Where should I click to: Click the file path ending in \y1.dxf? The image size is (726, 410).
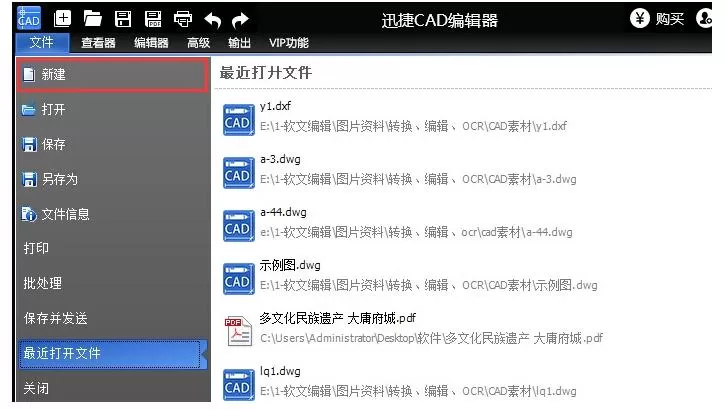[x=413, y=126]
